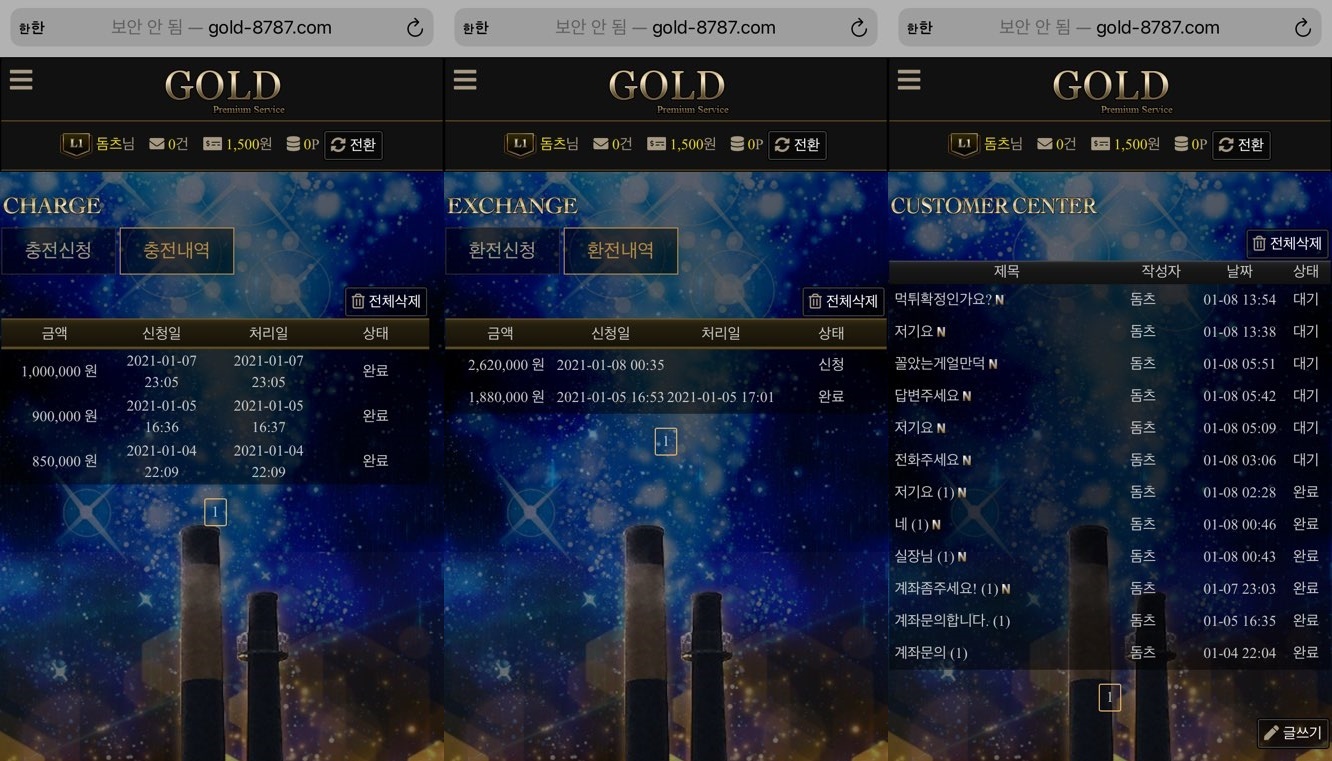This screenshot has width=1332, height=761.
Task: Write new post with 글쓰기 button
Action: pos(1293,733)
